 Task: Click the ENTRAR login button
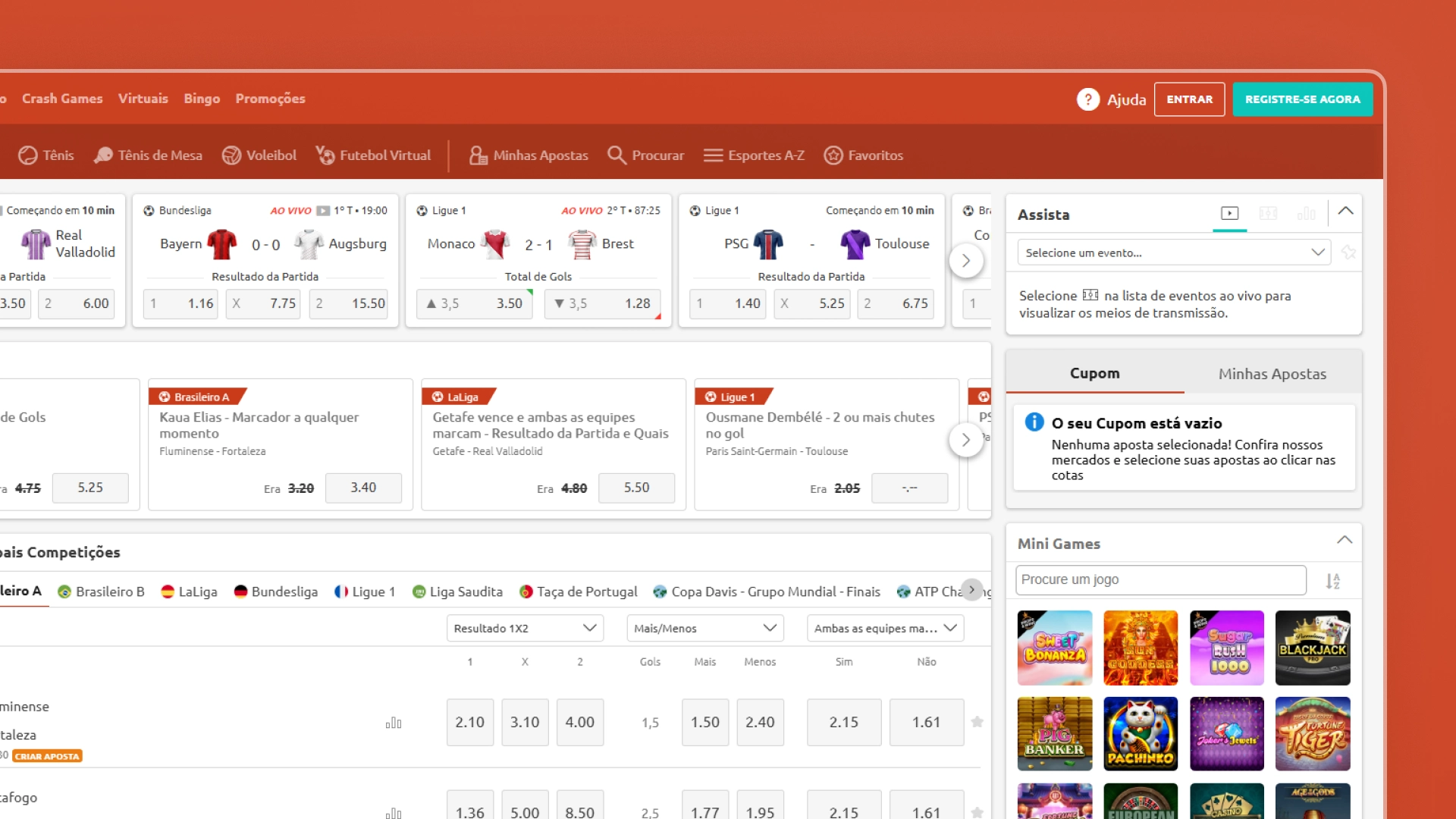pyautogui.click(x=1189, y=99)
